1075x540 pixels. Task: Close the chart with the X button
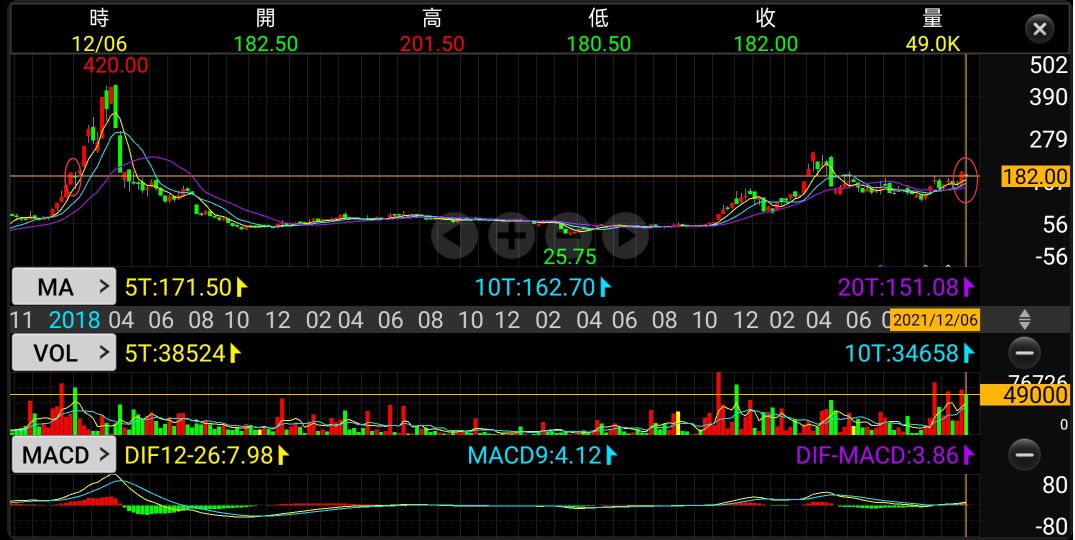(x=1039, y=28)
